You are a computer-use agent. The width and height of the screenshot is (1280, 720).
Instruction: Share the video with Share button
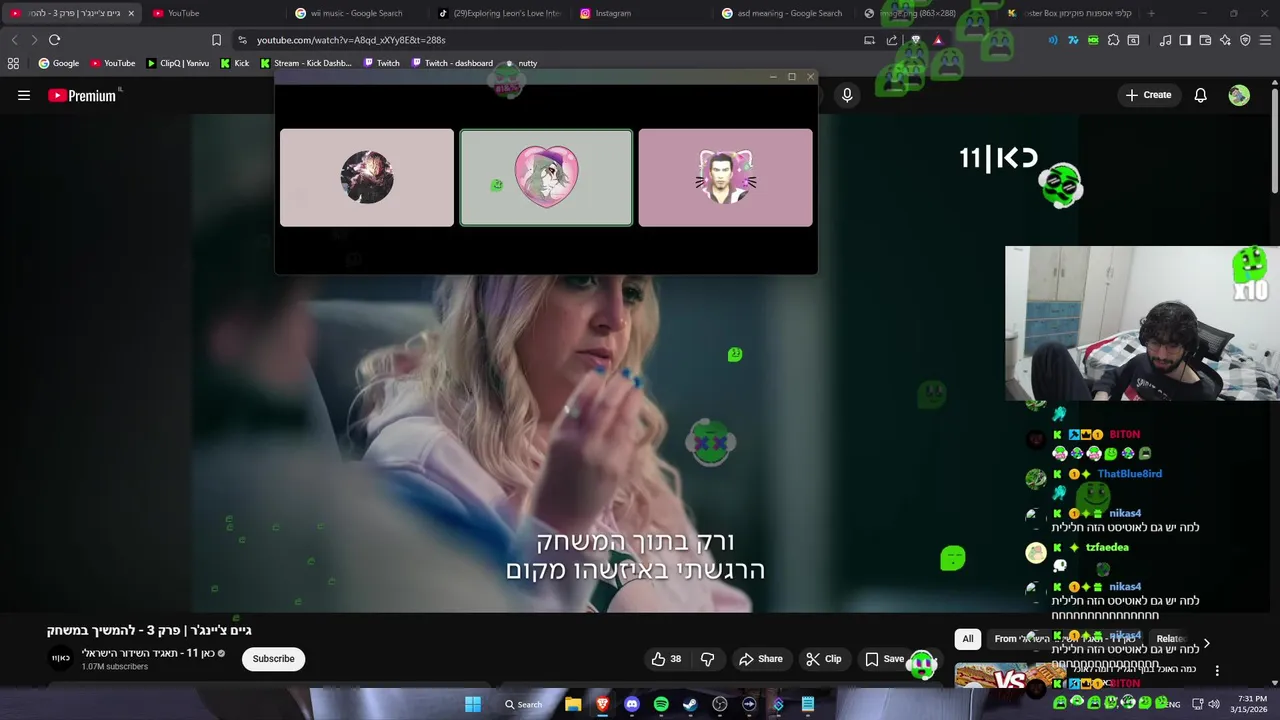pyautogui.click(x=760, y=659)
